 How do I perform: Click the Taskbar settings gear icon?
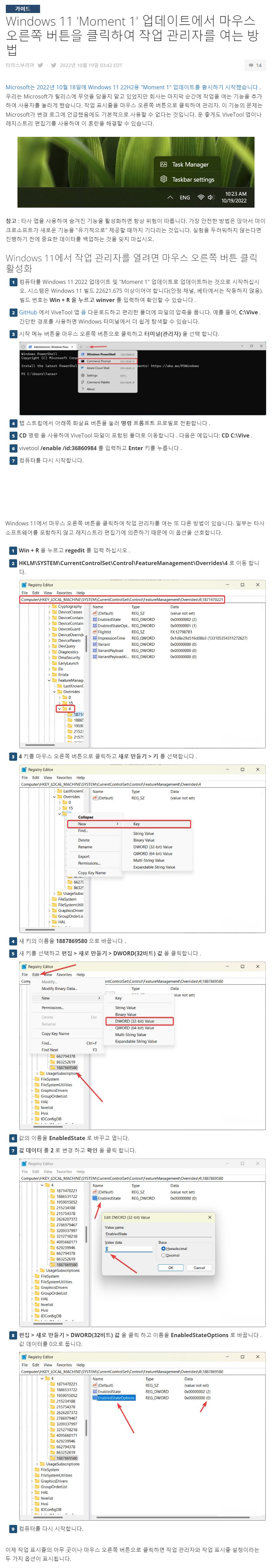point(163,179)
